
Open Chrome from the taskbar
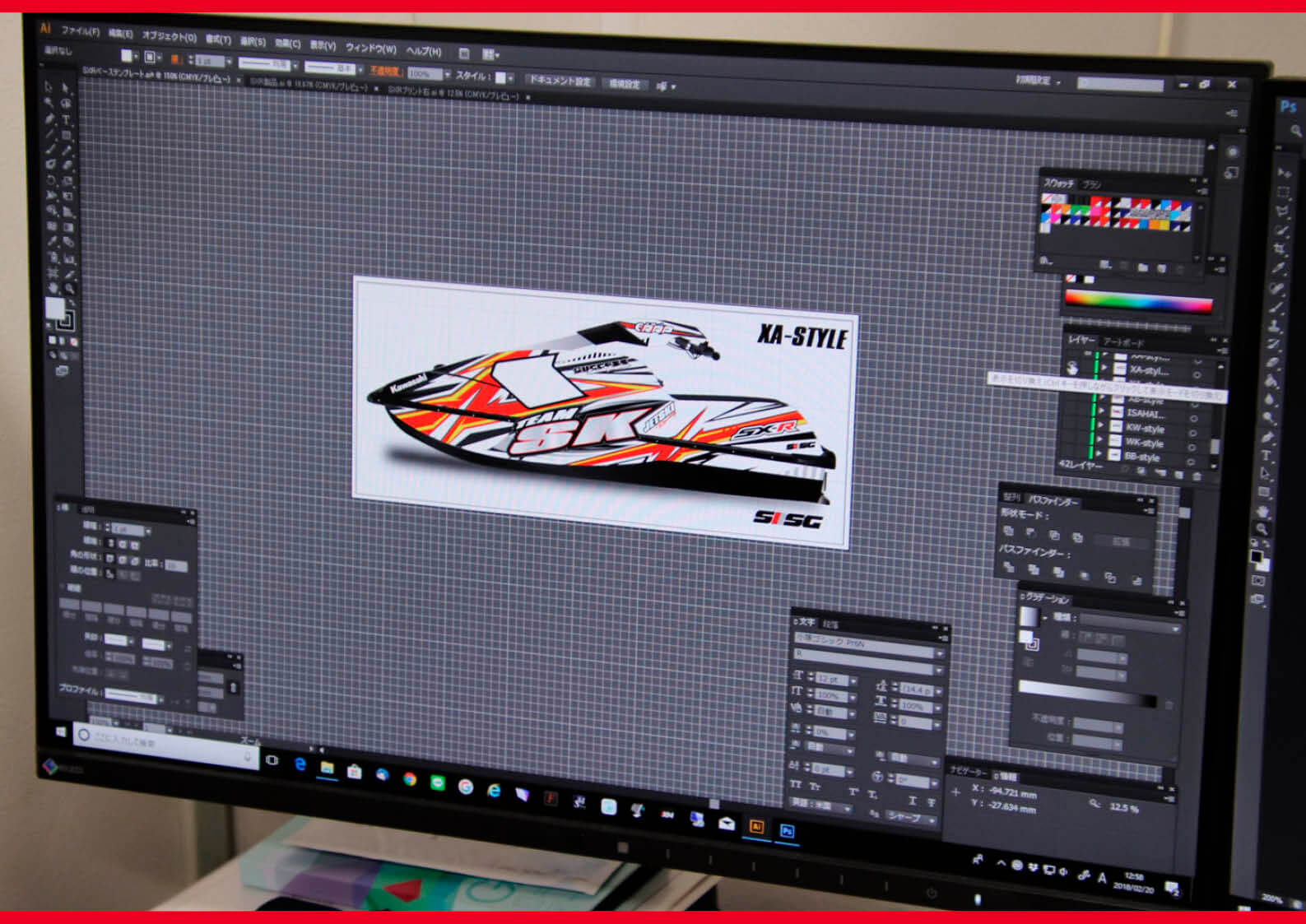(410, 779)
